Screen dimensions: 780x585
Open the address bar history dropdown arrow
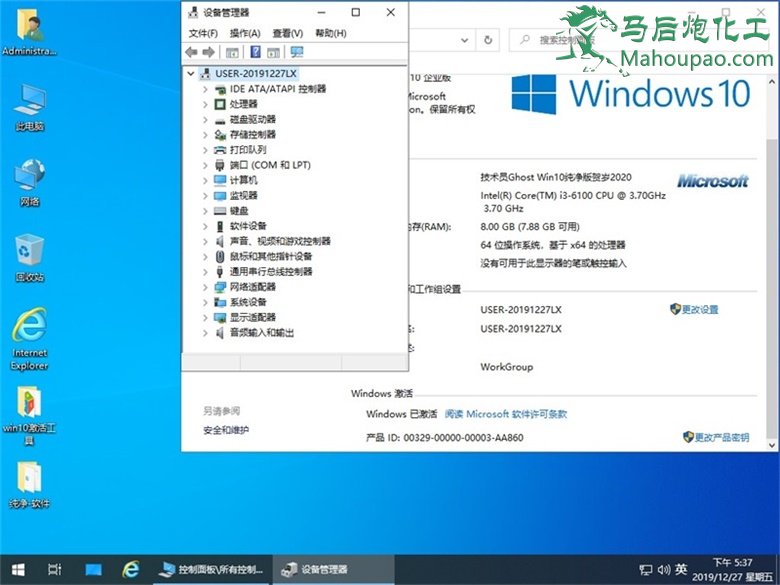[463, 40]
